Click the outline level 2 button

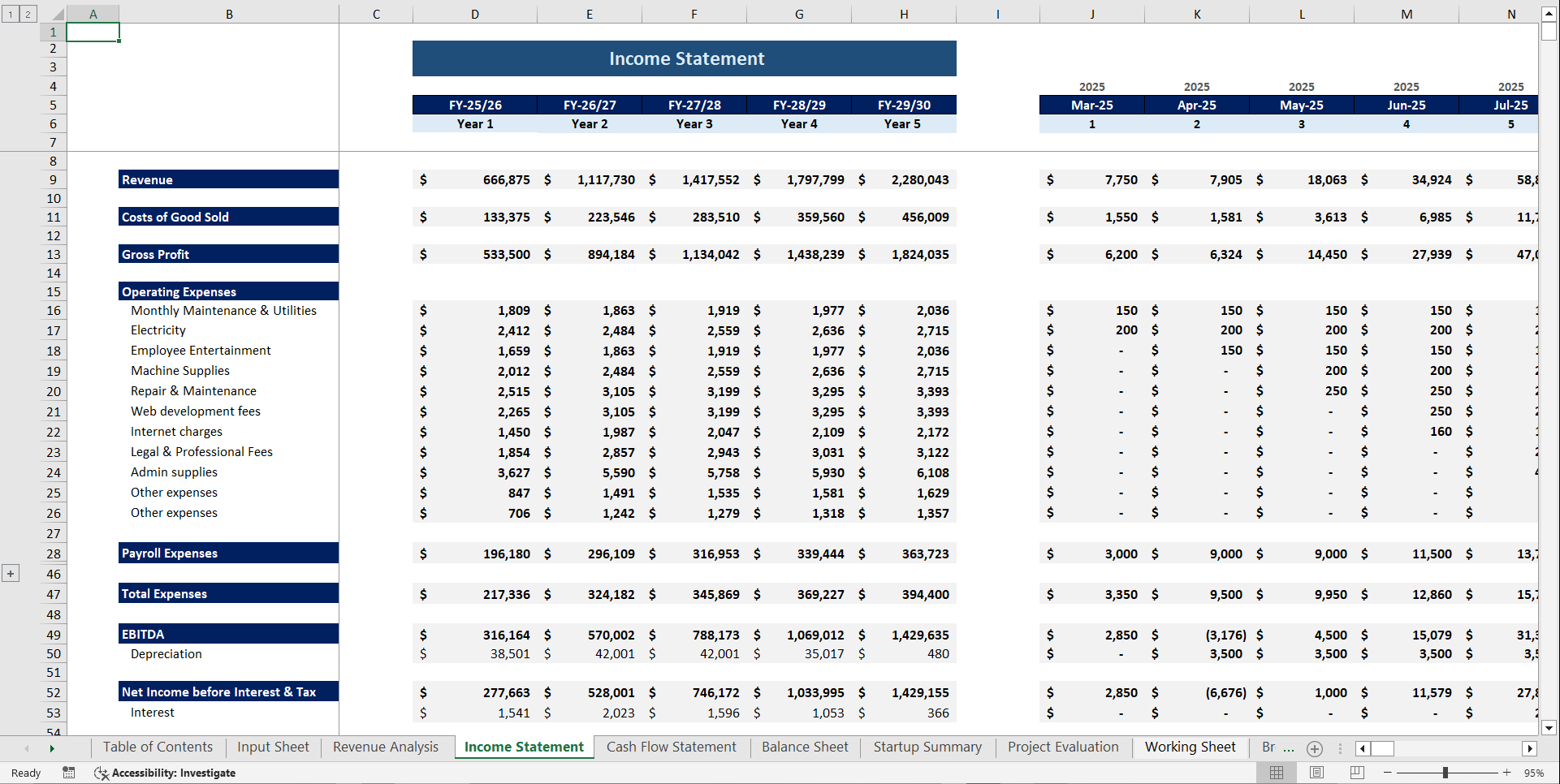point(27,14)
